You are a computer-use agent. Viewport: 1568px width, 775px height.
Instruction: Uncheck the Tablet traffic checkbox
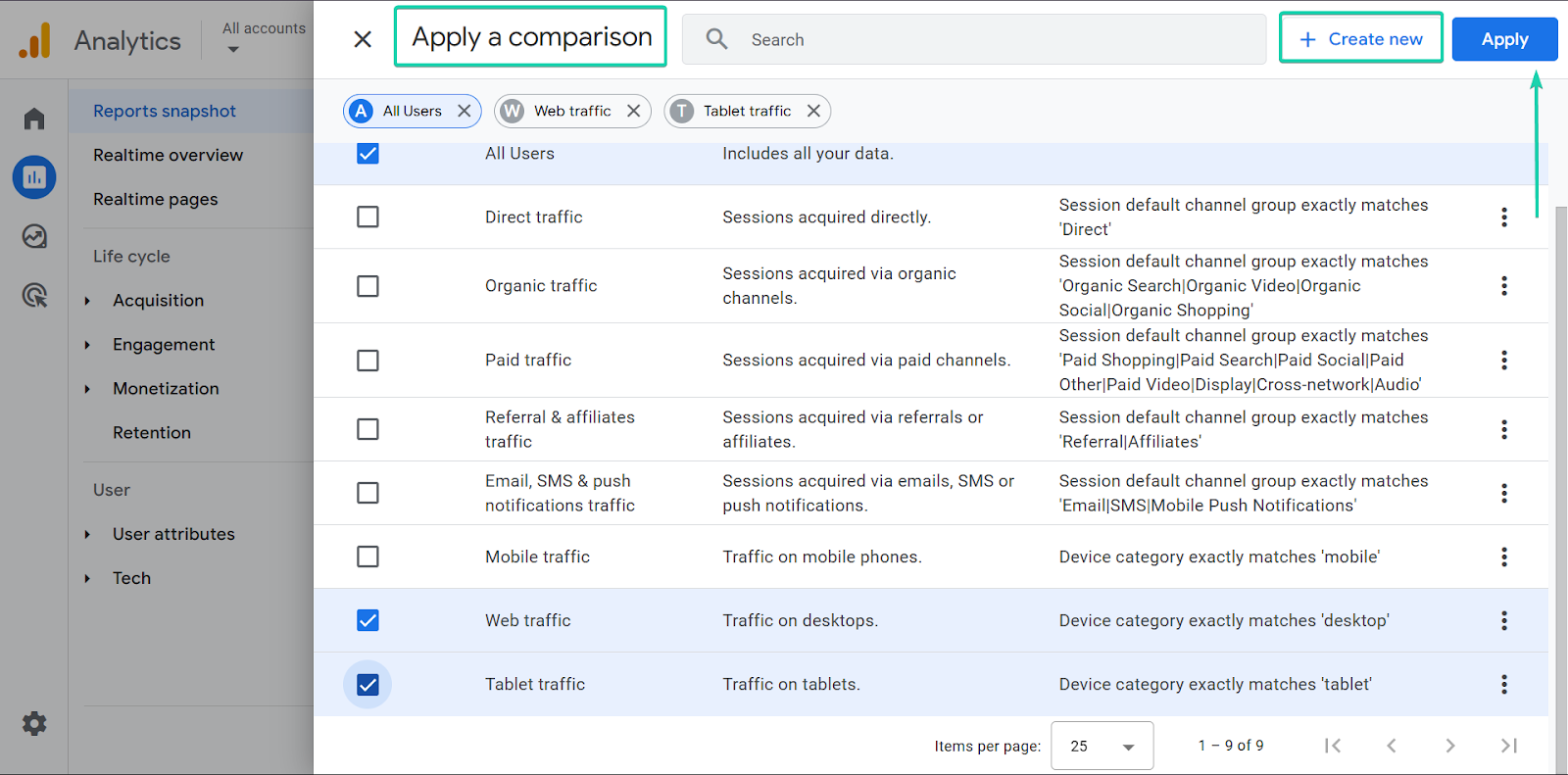coord(367,684)
